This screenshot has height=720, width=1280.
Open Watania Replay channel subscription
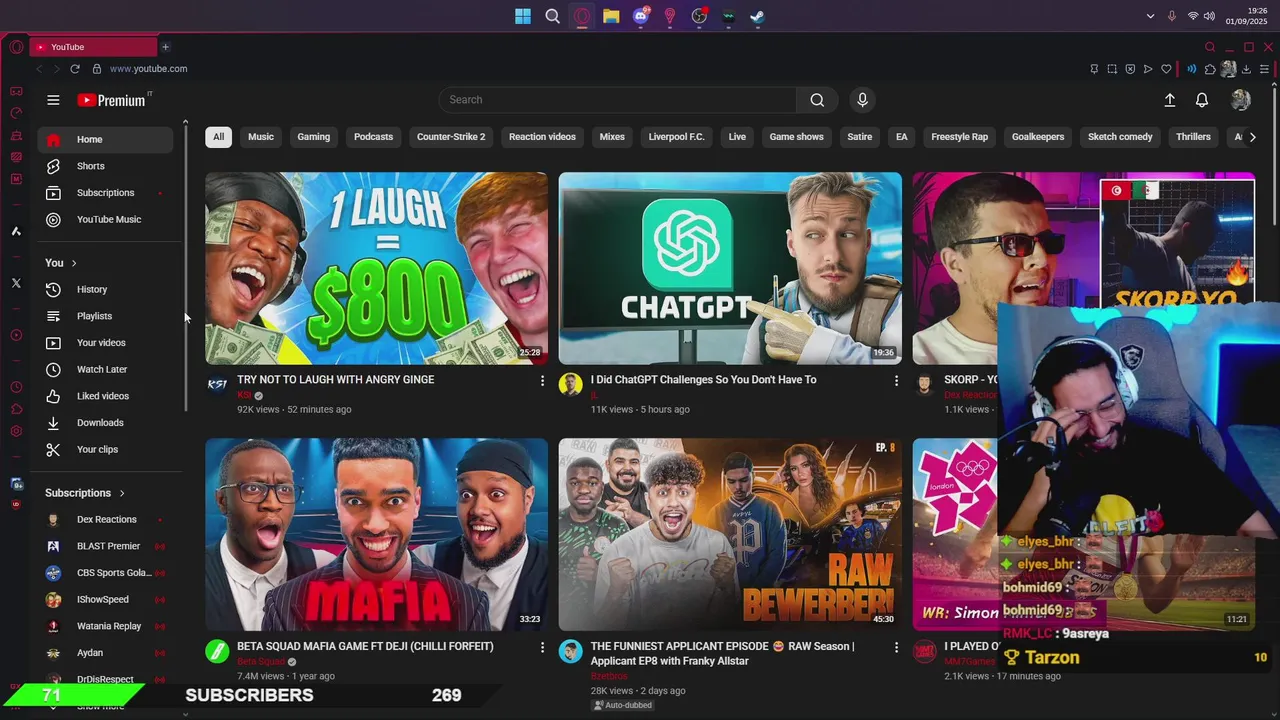105,626
